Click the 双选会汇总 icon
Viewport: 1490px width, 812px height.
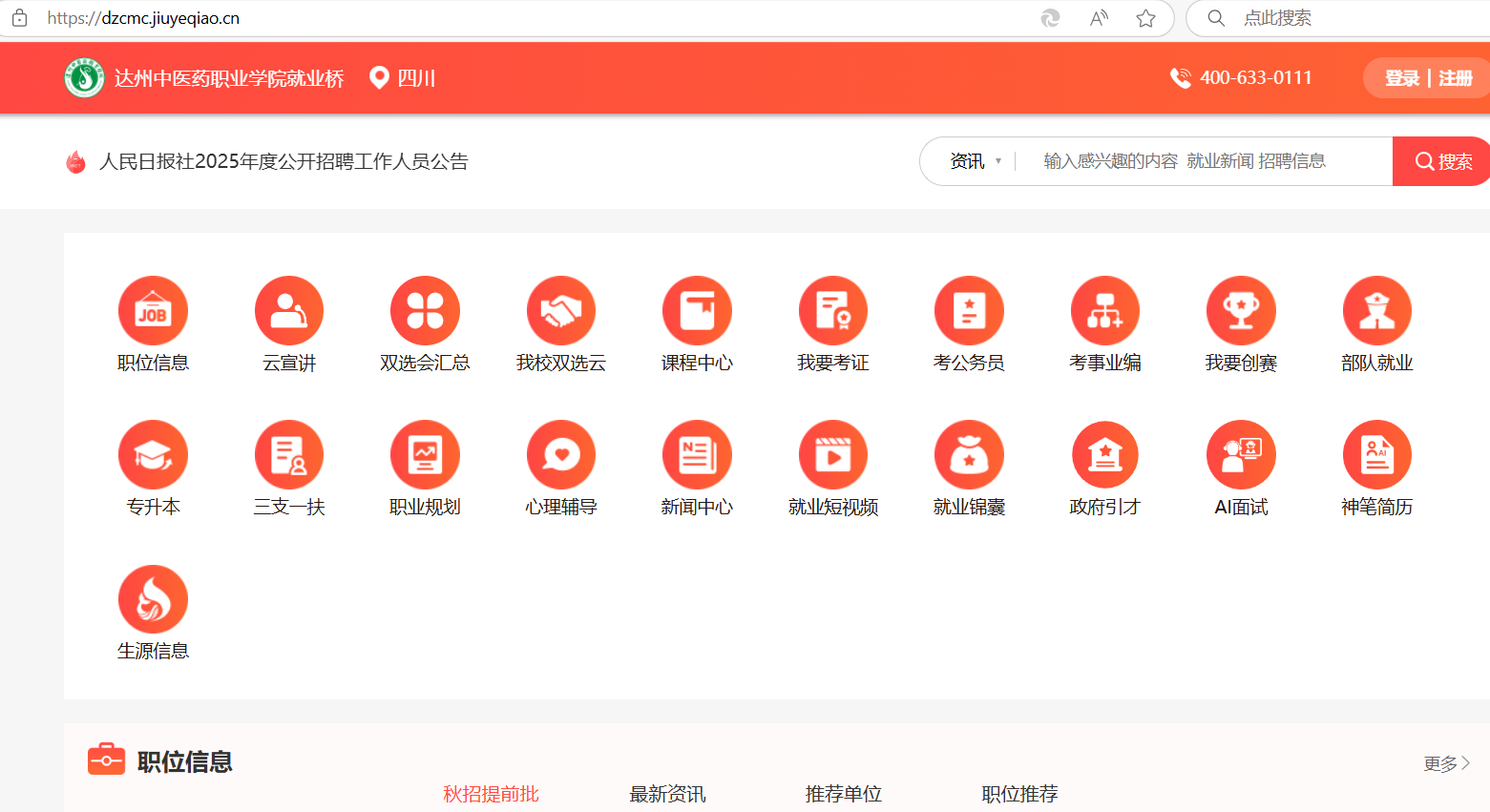(425, 311)
